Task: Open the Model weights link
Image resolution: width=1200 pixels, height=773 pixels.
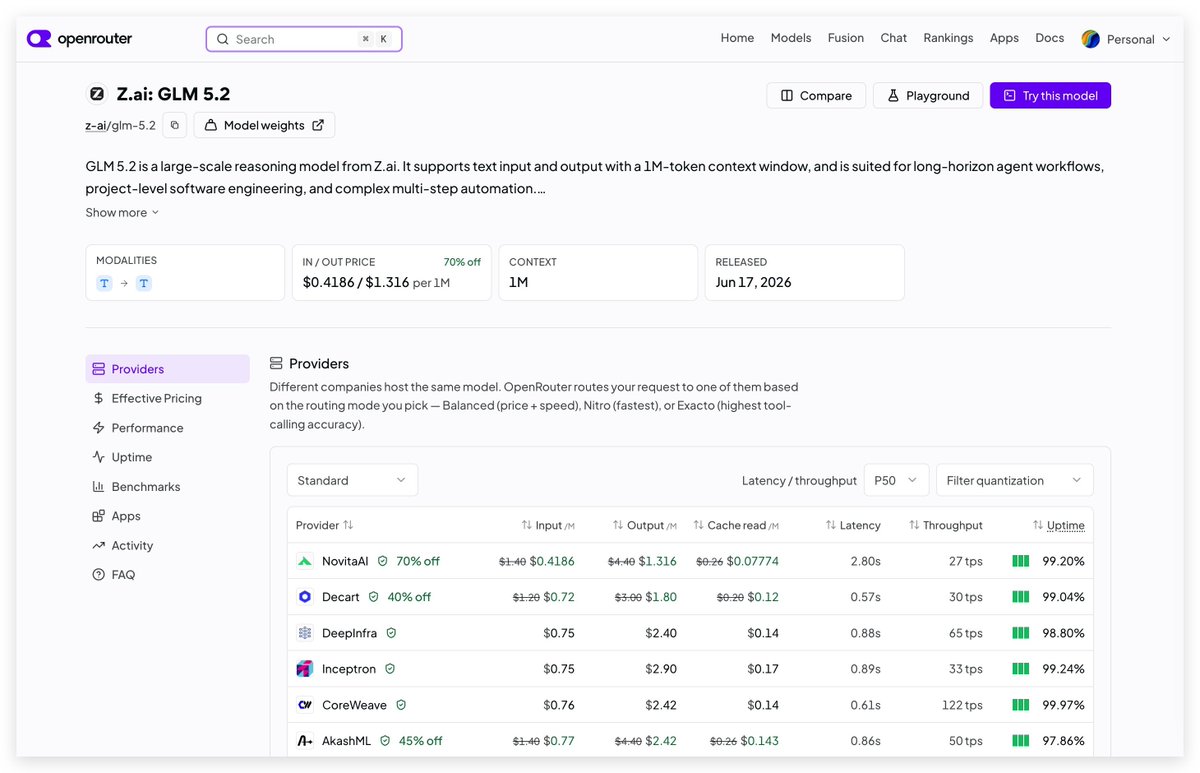Action: point(264,125)
